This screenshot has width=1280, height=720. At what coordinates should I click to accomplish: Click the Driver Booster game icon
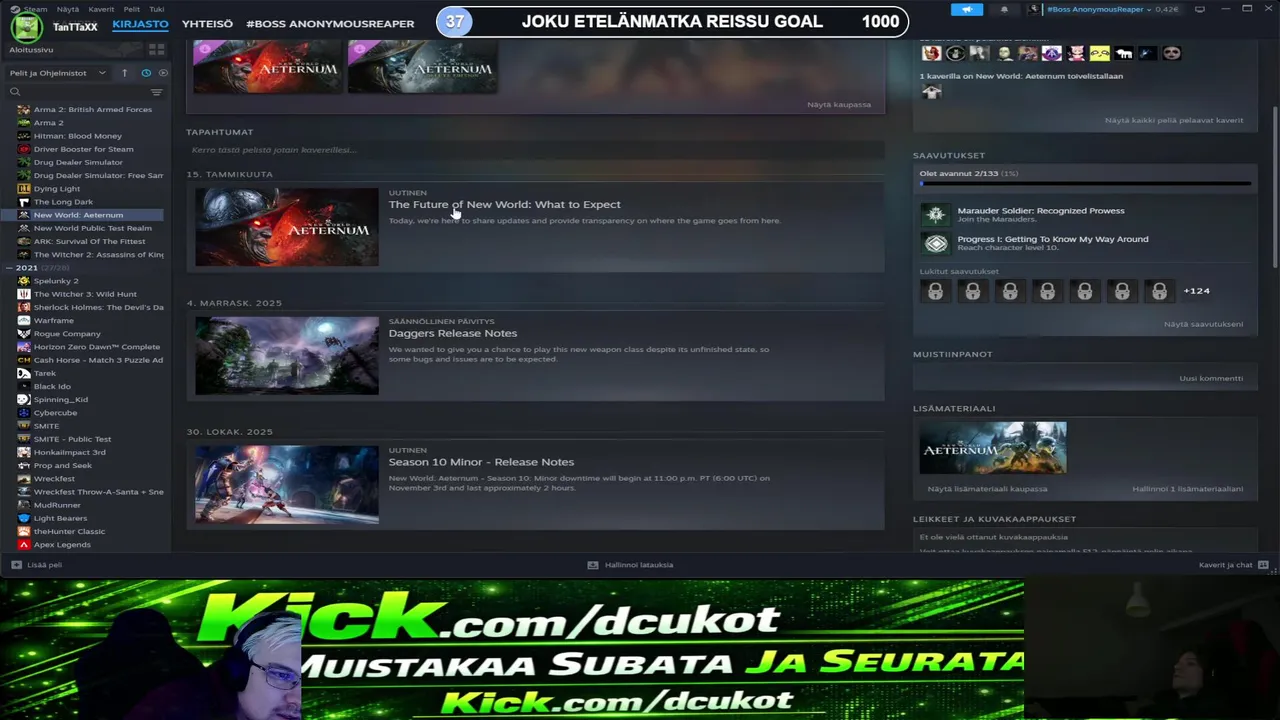coord(24,149)
